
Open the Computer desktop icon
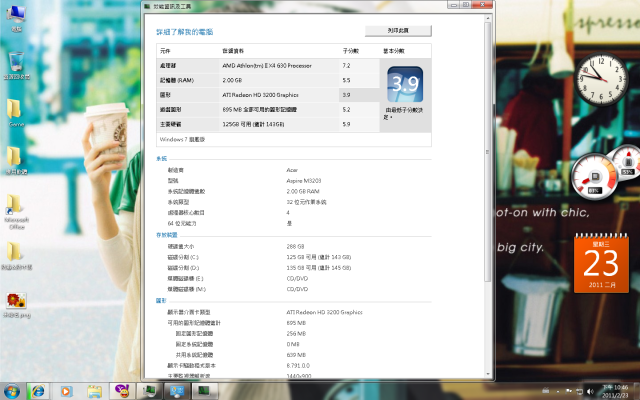(16, 18)
